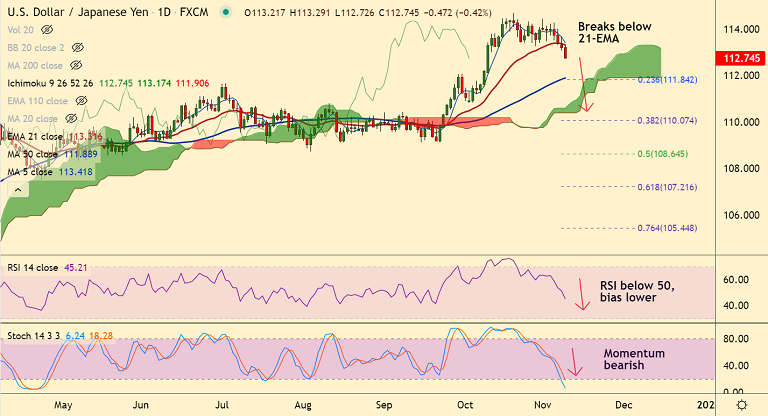768x416 pixels.
Task: Select the MA 5 close legend
Action: pyautogui.click(x=30, y=172)
